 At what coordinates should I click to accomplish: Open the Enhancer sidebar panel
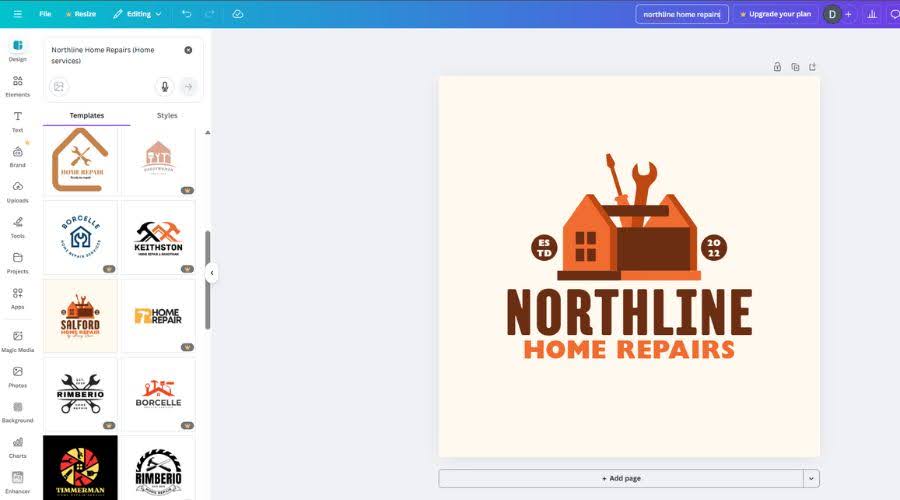18,483
